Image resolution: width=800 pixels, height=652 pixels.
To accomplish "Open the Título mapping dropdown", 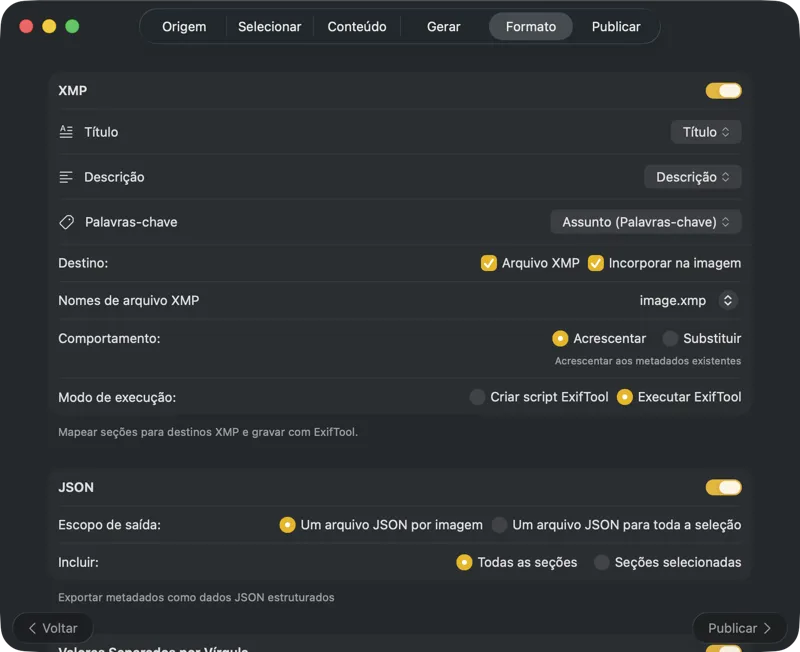I will 706,131.
